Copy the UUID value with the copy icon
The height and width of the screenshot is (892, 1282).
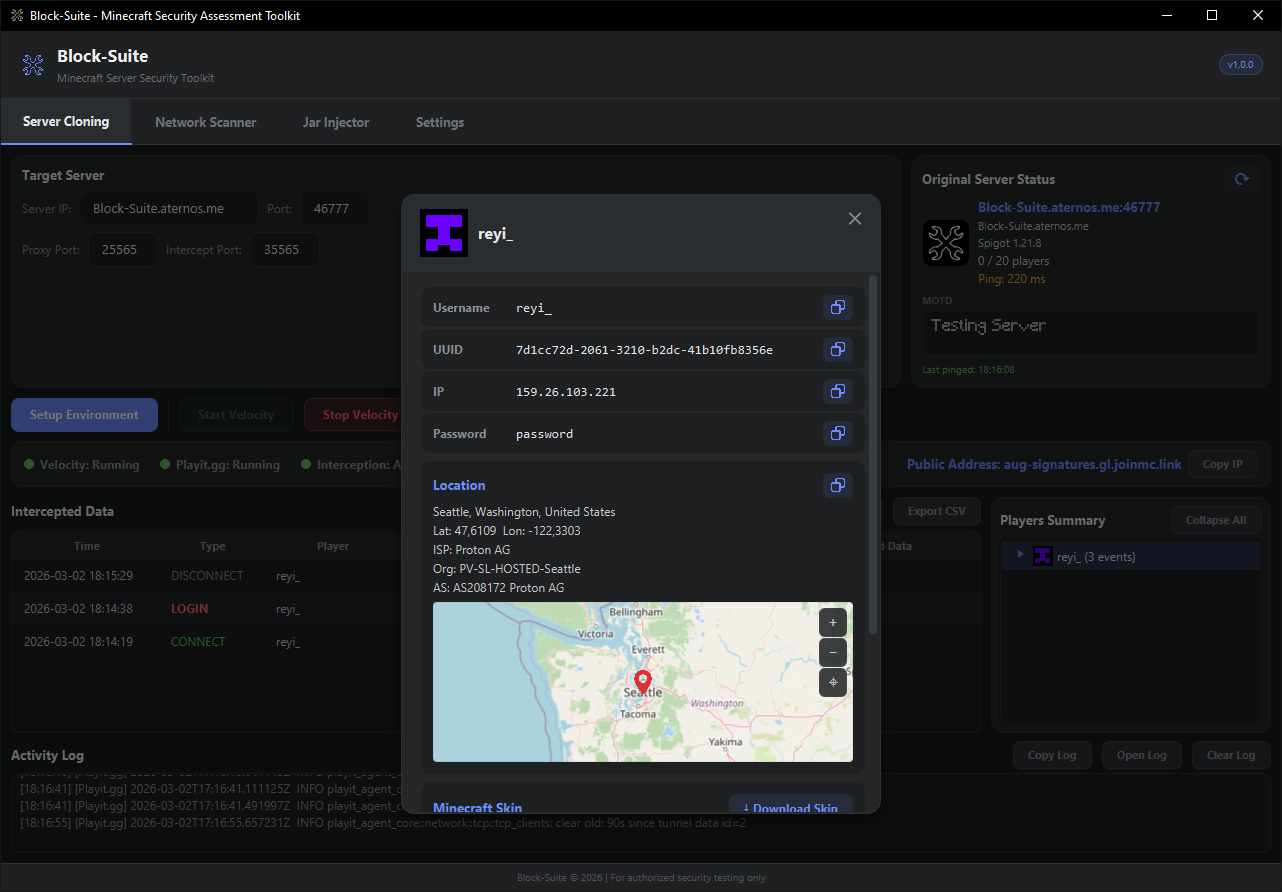837,349
